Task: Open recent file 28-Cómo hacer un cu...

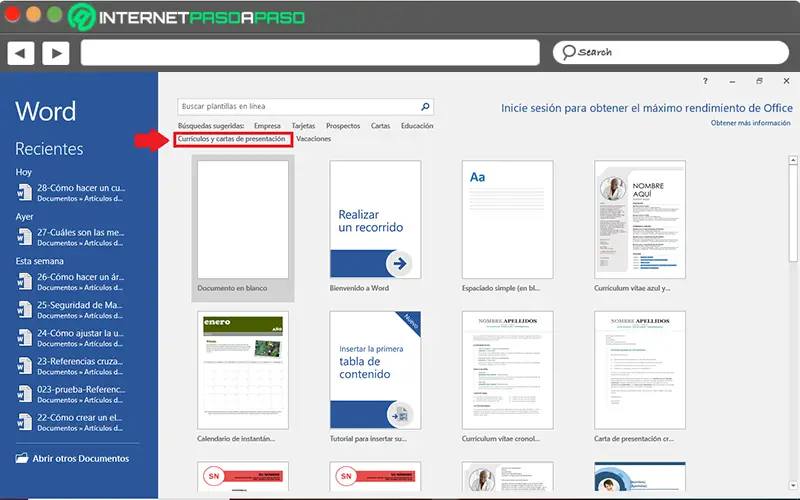Action: click(x=81, y=192)
